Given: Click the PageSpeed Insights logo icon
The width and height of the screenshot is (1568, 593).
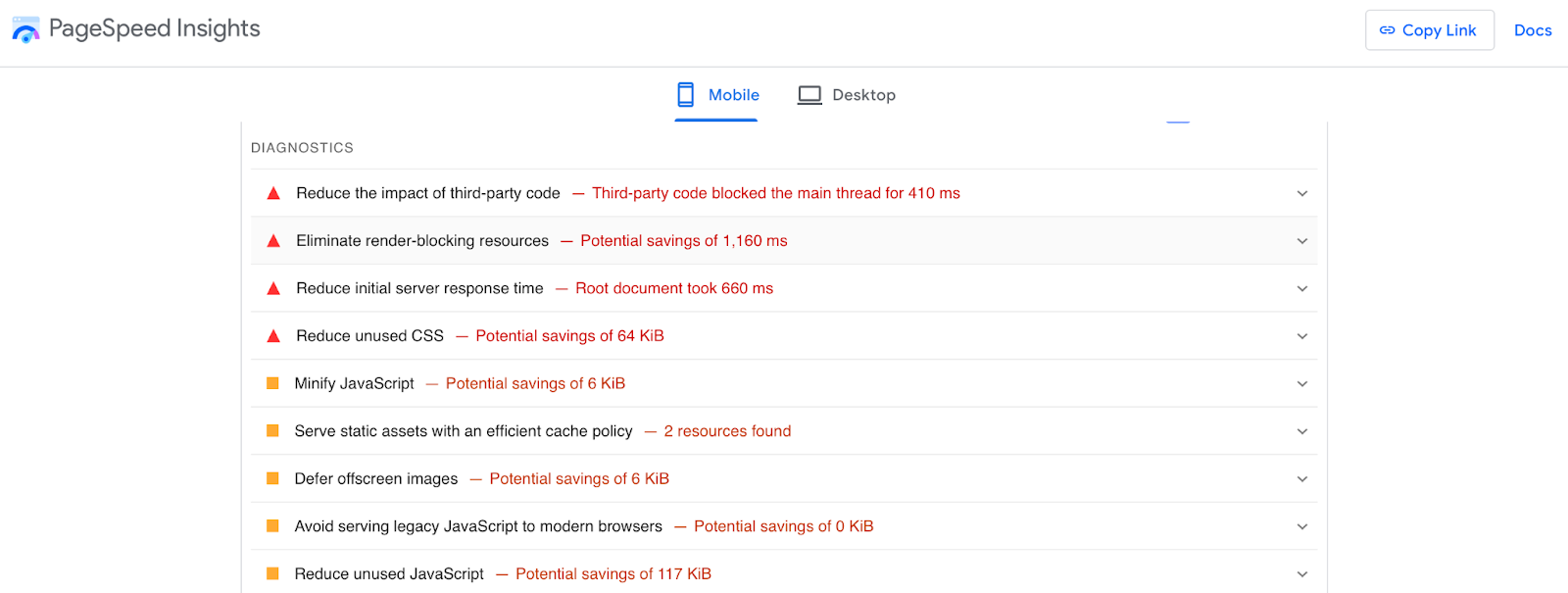Looking at the screenshot, I should [25, 29].
